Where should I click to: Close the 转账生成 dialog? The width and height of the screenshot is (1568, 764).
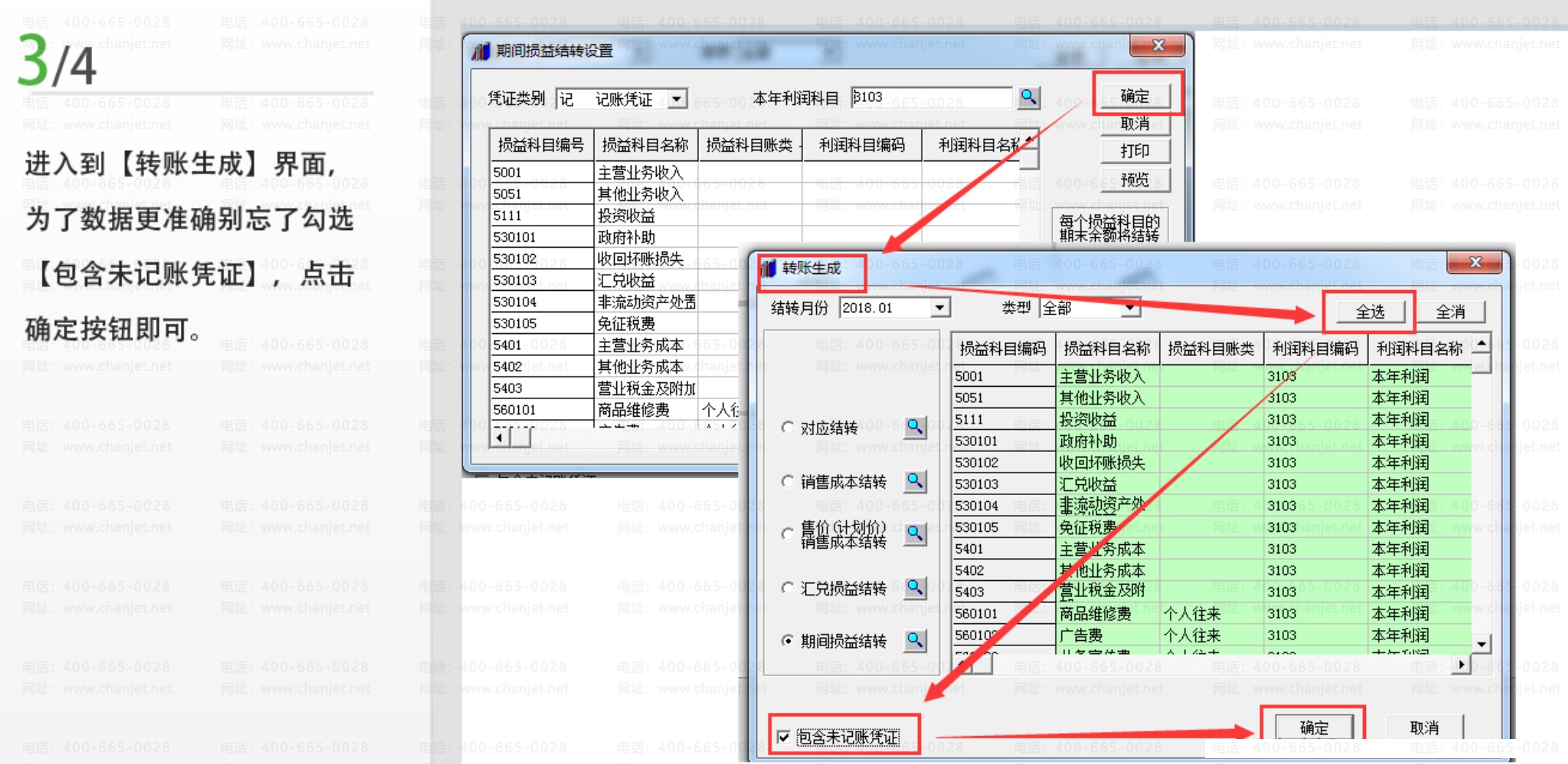point(1475,262)
